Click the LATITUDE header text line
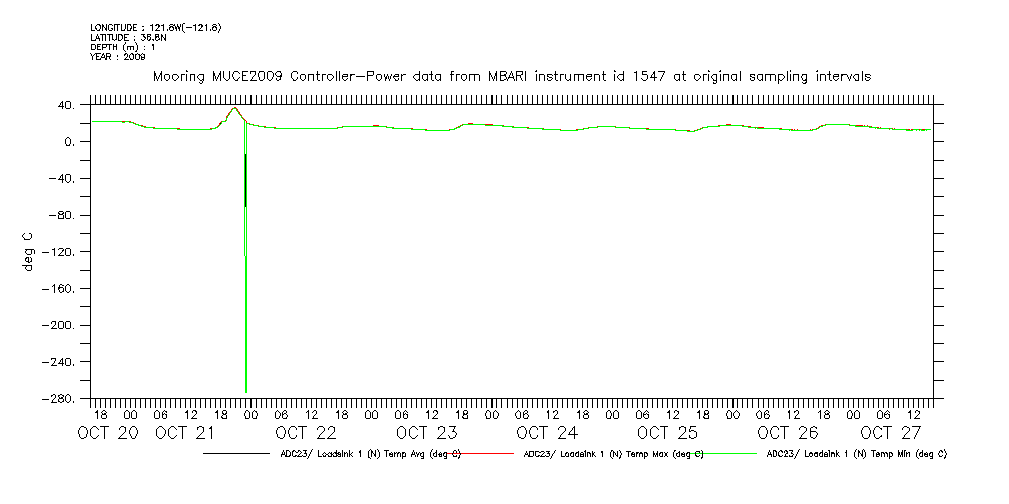This screenshot has width=1009, height=504. click(127, 37)
